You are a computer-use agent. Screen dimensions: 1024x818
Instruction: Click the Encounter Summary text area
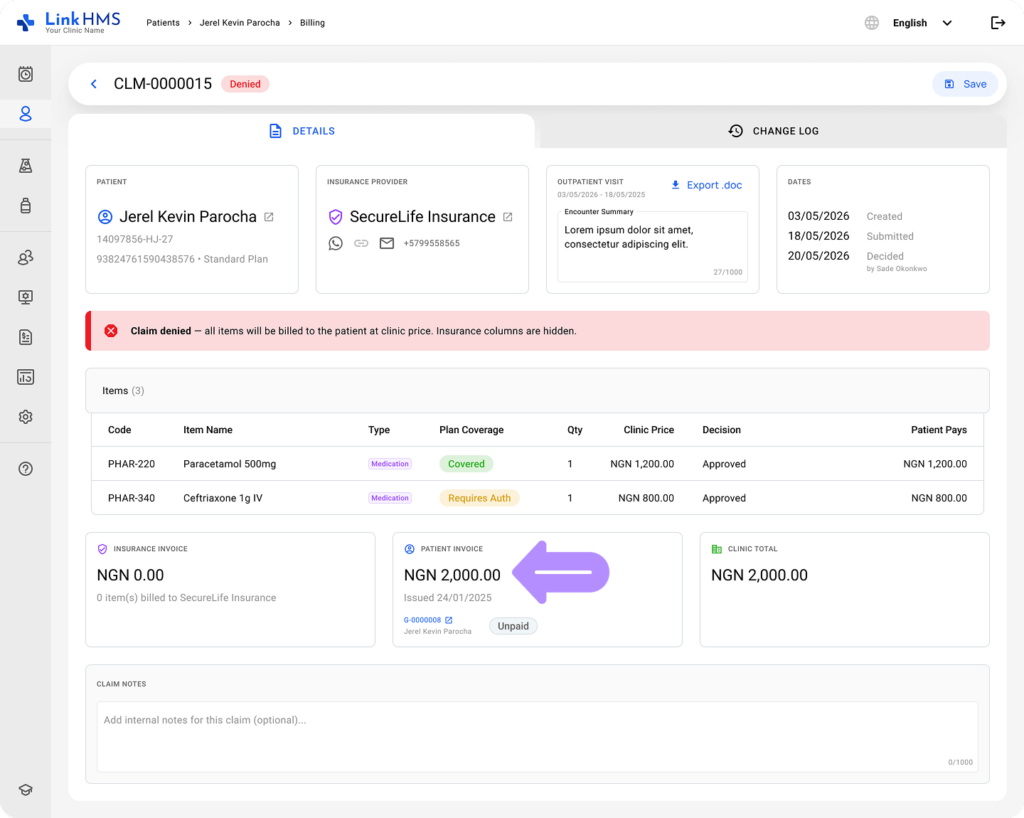652,246
